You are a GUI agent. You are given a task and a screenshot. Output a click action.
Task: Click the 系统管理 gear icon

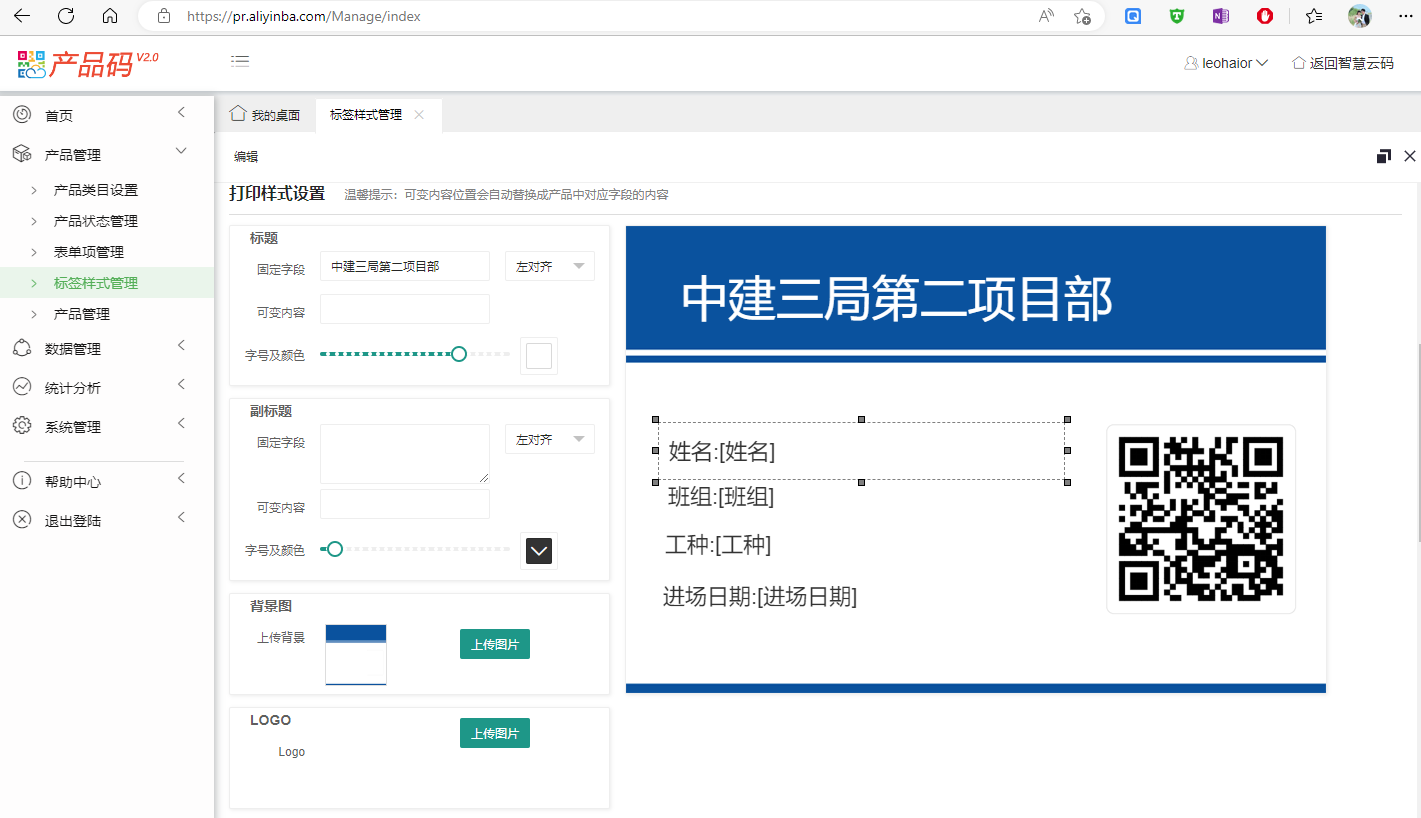coord(22,426)
